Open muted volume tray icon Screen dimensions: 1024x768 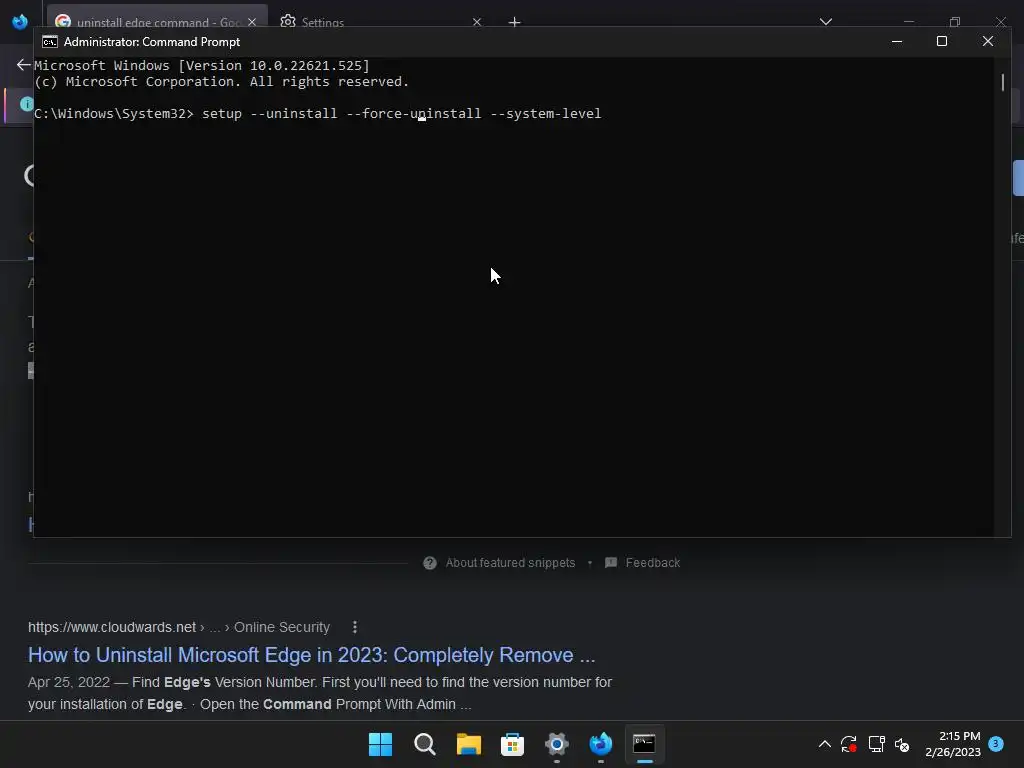[x=902, y=744]
